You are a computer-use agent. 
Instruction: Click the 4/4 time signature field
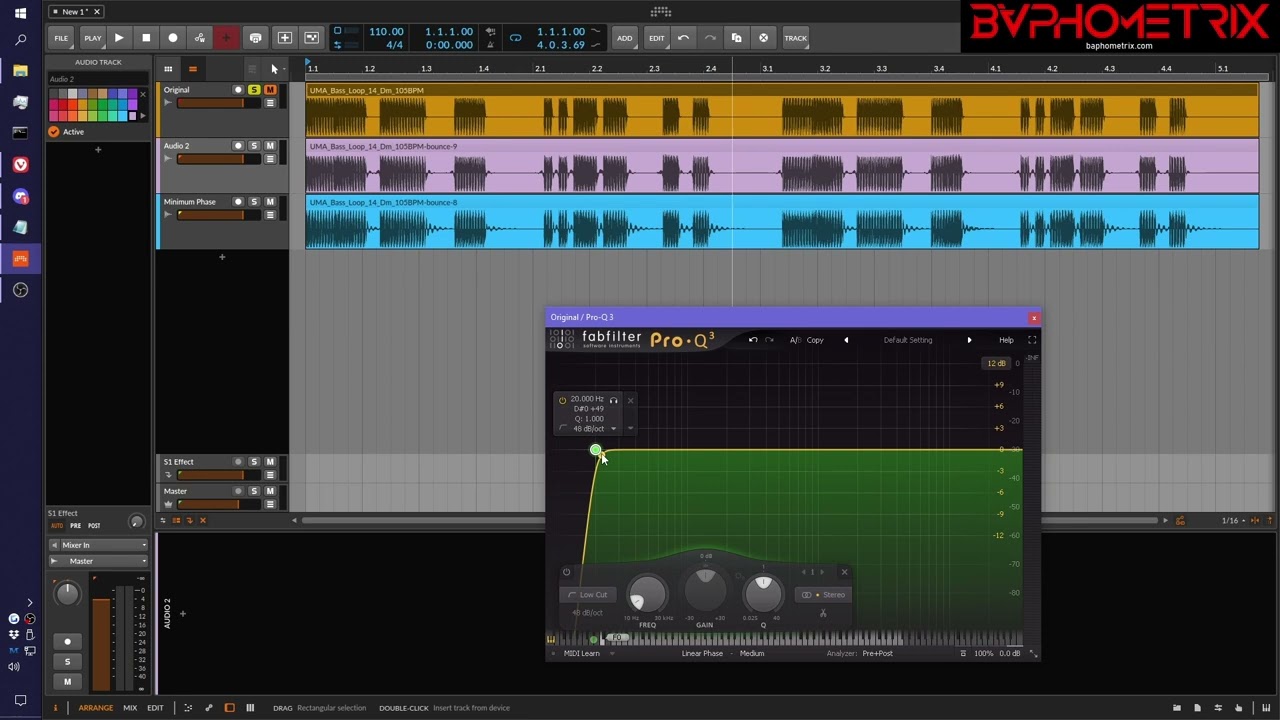click(x=394, y=45)
